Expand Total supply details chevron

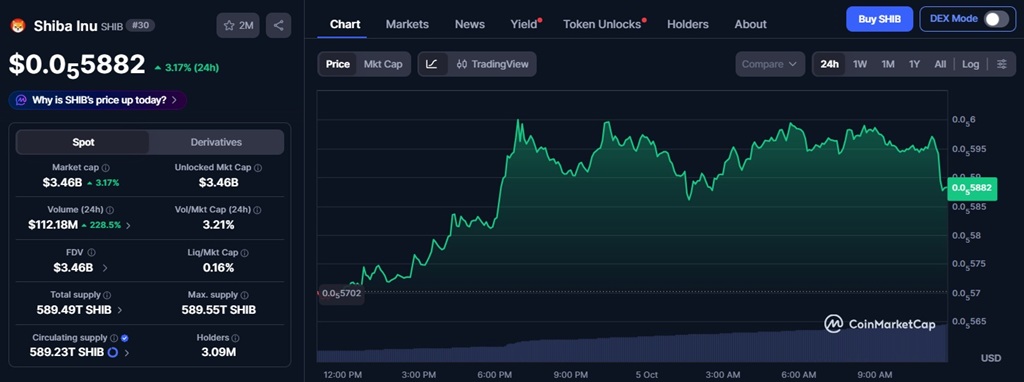pos(120,310)
